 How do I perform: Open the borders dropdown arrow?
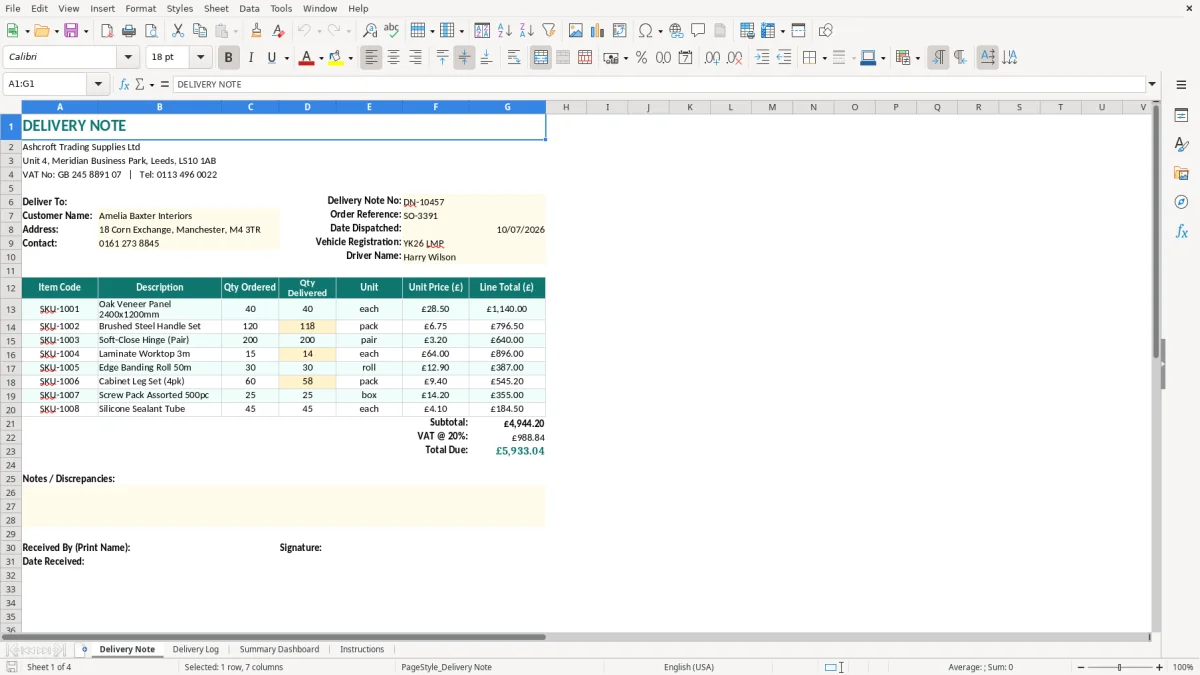[x=824, y=58]
